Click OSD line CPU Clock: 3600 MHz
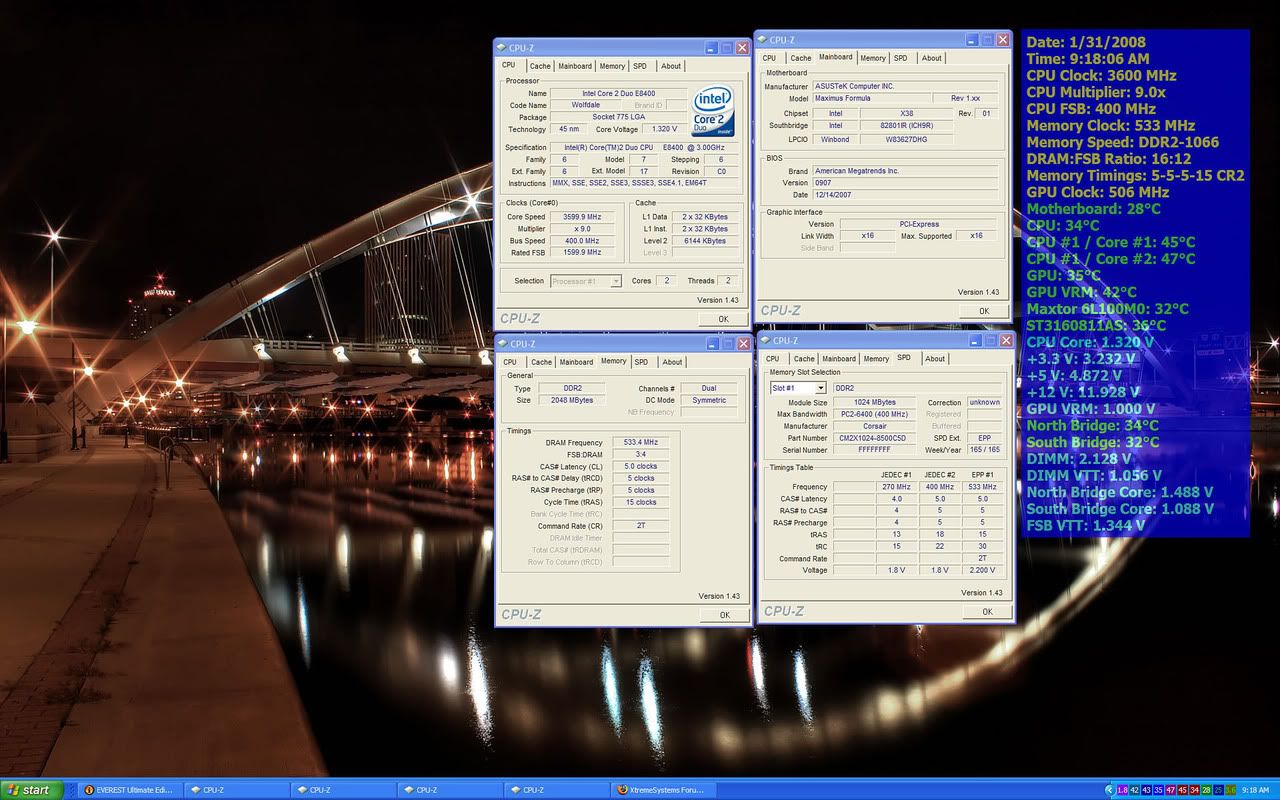This screenshot has width=1280, height=800. [x=1101, y=76]
